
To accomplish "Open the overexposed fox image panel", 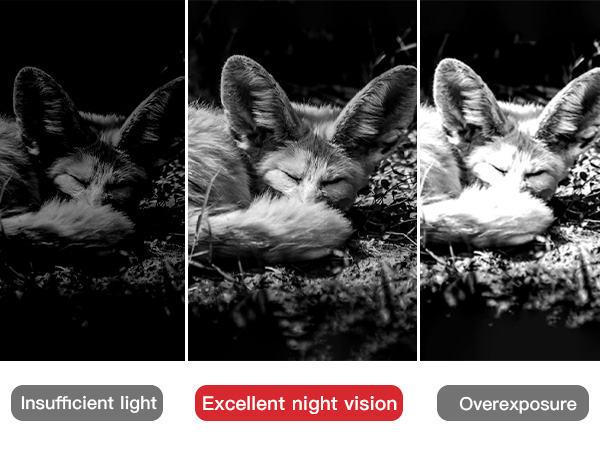I will click(510, 180).
